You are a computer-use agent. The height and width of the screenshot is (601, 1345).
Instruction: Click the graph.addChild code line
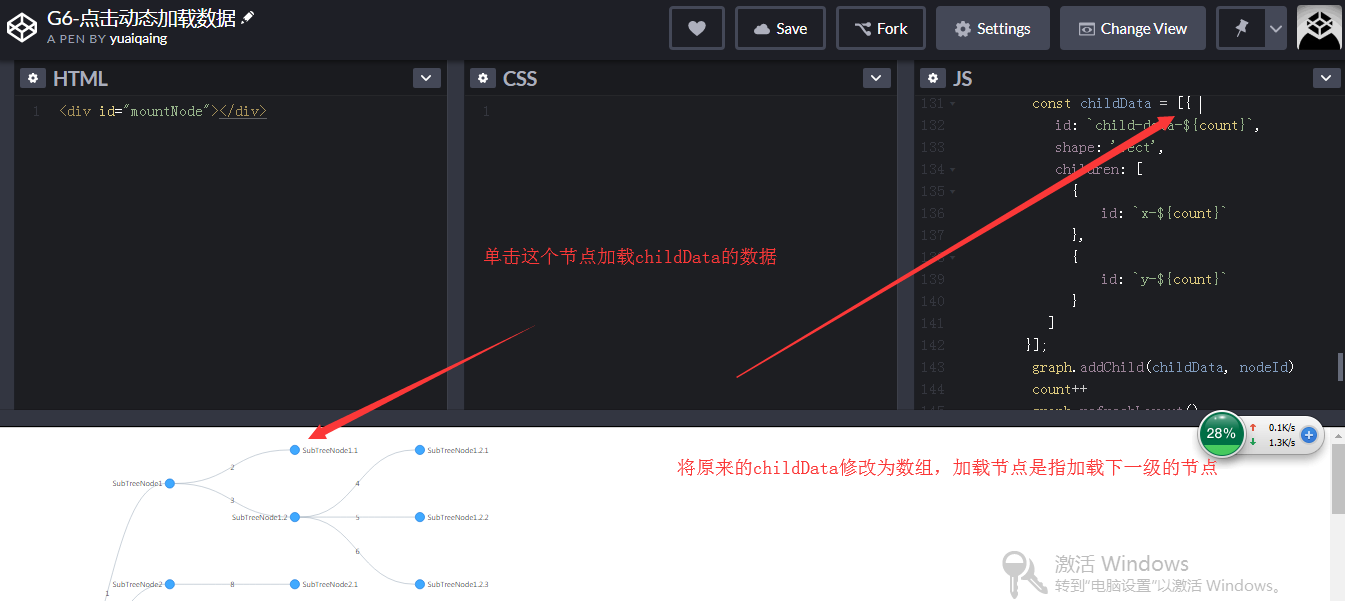pyautogui.click(x=1163, y=367)
